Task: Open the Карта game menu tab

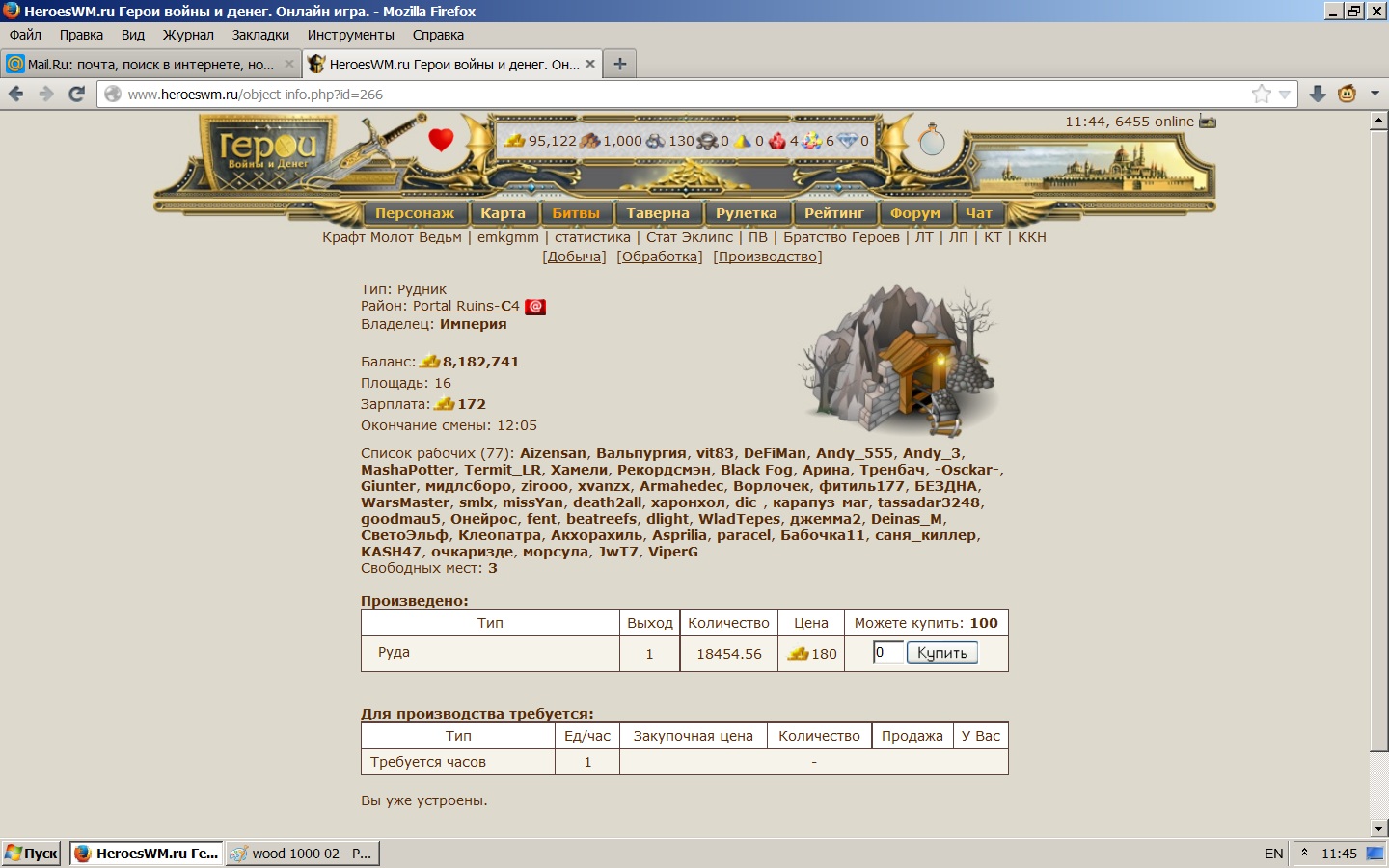Action: [x=504, y=213]
